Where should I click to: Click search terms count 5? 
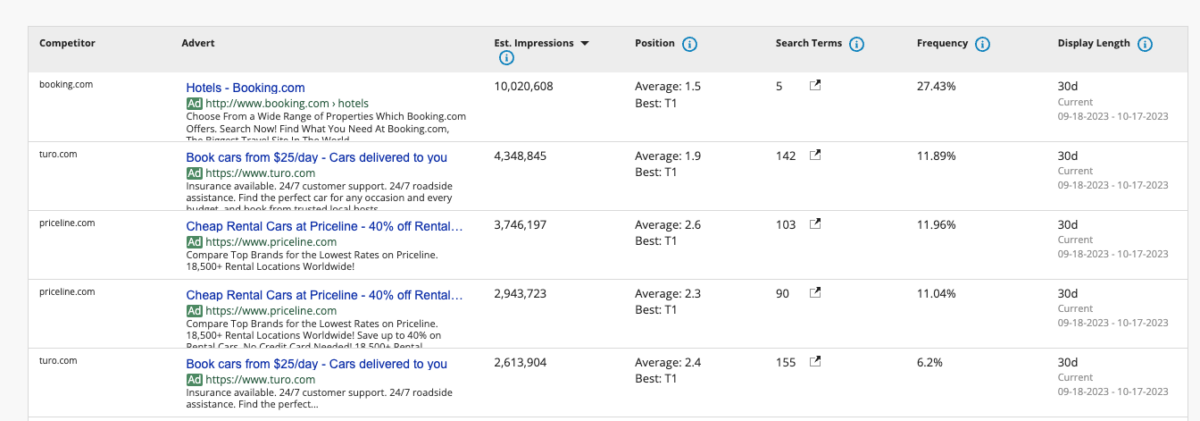point(779,87)
